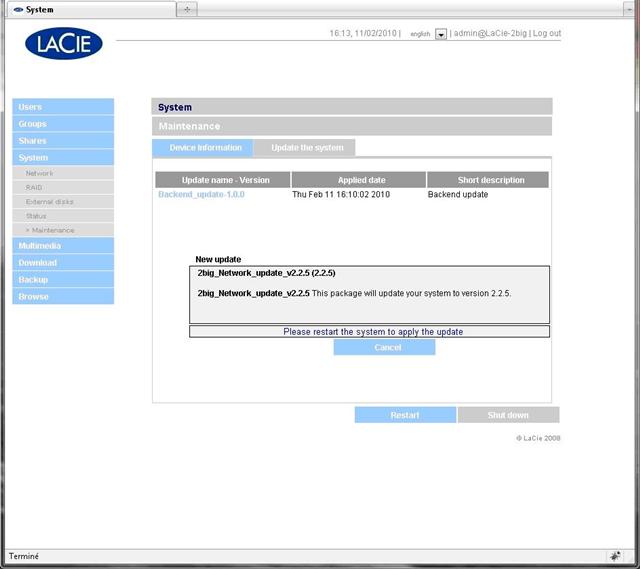This screenshot has height=569, width=640.
Task: Open the Multimedia sidebar section
Action: point(40,246)
